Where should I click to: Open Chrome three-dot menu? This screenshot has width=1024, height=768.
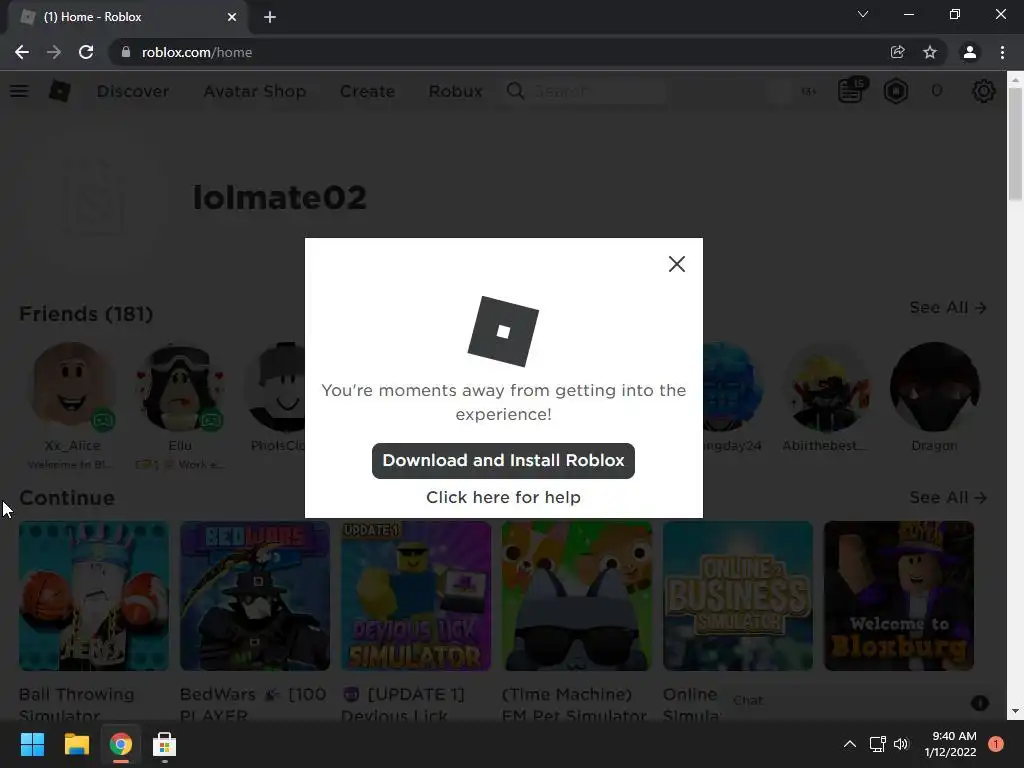point(1002,52)
